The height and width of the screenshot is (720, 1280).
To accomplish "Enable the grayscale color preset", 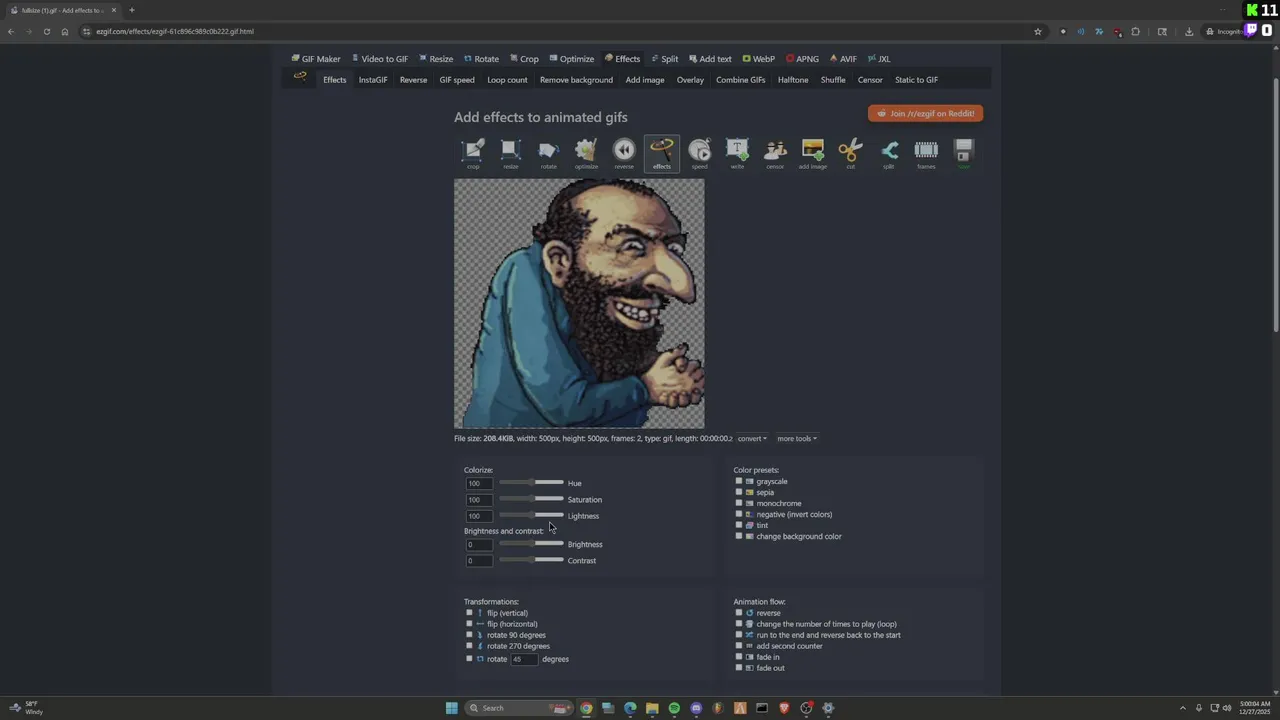I will coord(739,481).
